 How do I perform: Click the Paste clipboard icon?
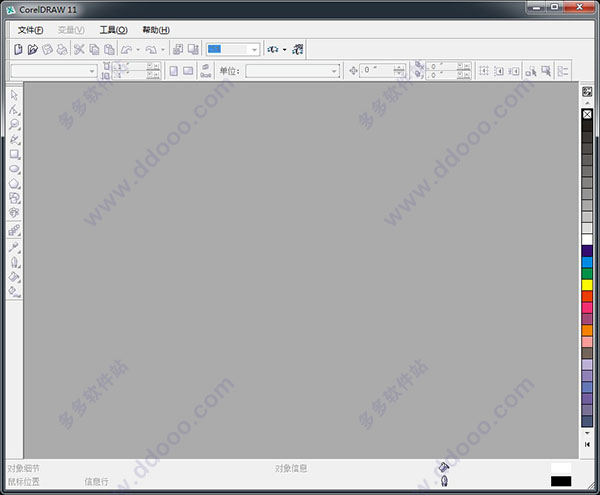(x=109, y=49)
